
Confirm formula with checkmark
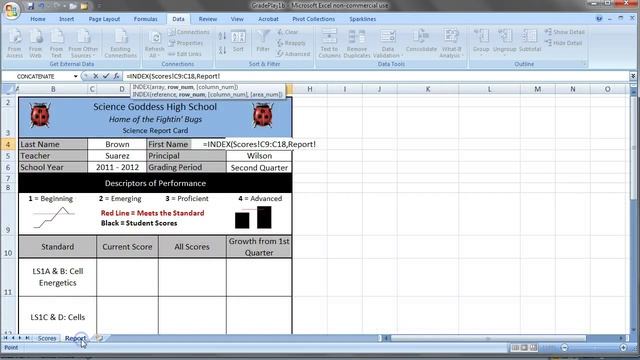coord(106,76)
